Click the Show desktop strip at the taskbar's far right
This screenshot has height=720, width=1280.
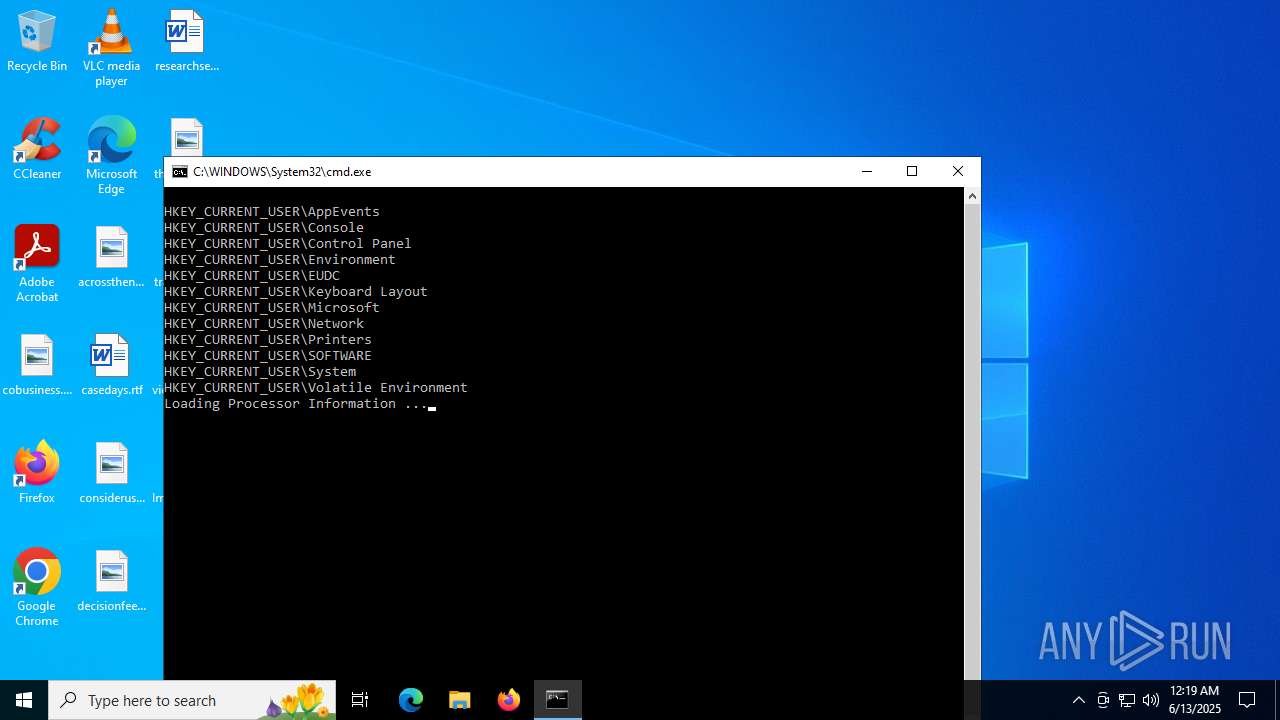click(x=1277, y=700)
